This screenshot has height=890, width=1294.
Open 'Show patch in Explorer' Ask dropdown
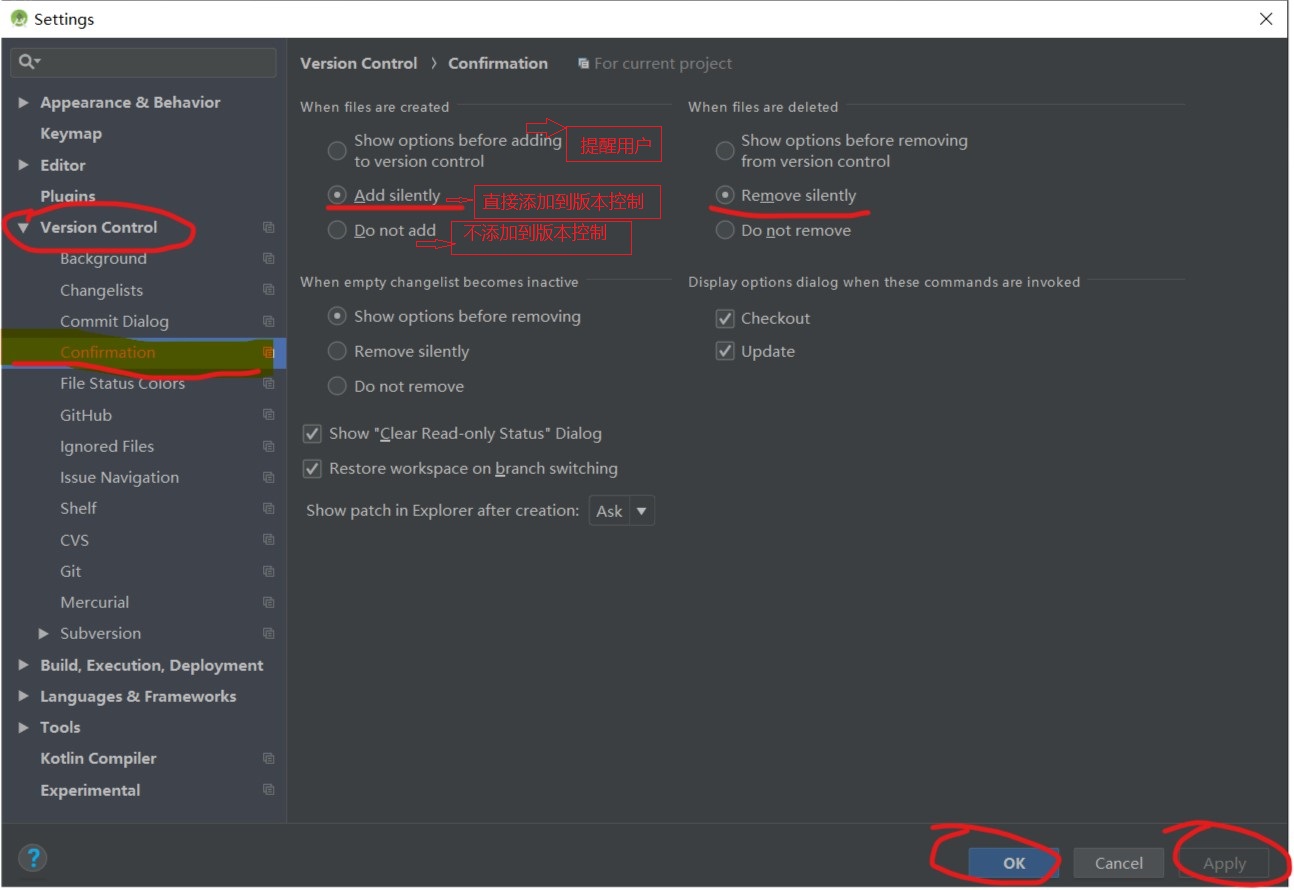622,511
